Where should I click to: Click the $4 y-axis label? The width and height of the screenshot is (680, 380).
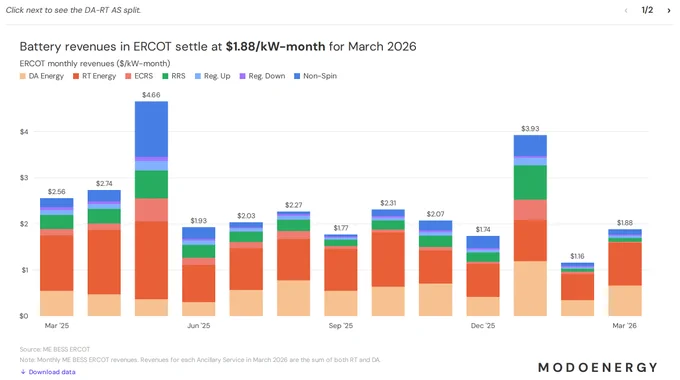click(x=24, y=131)
